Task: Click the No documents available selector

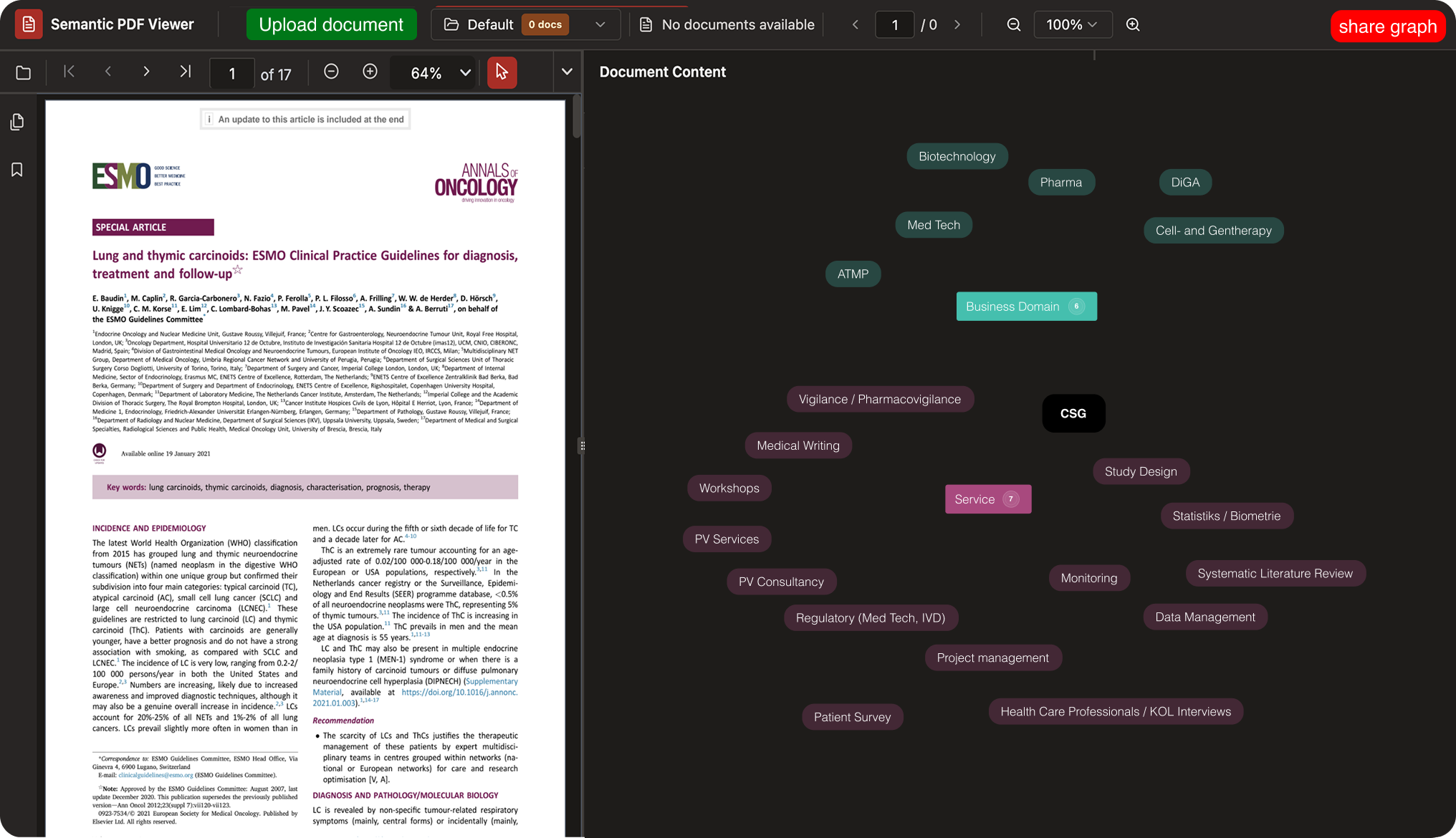Action: click(x=727, y=24)
